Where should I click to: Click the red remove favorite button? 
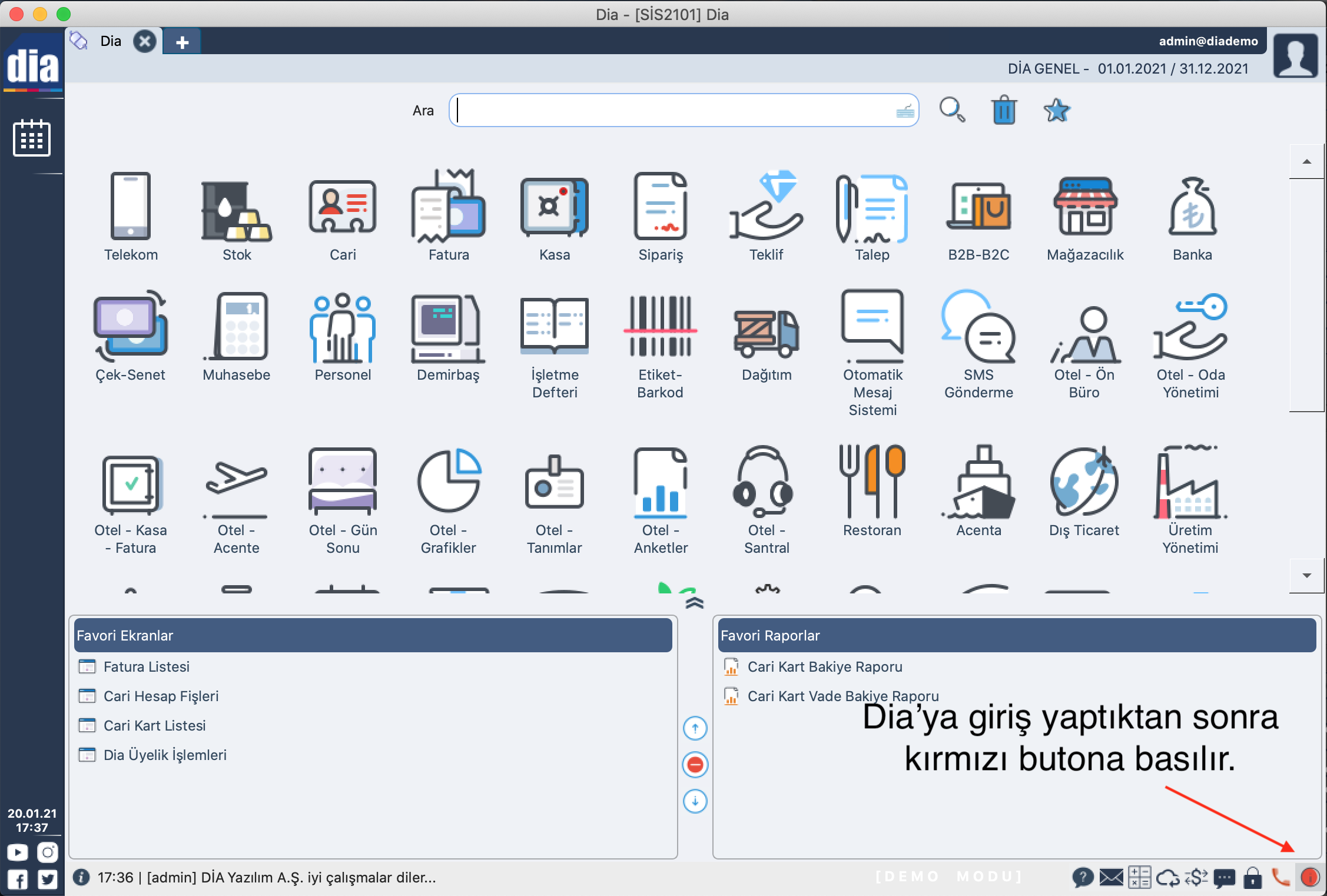[x=695, y=765]
